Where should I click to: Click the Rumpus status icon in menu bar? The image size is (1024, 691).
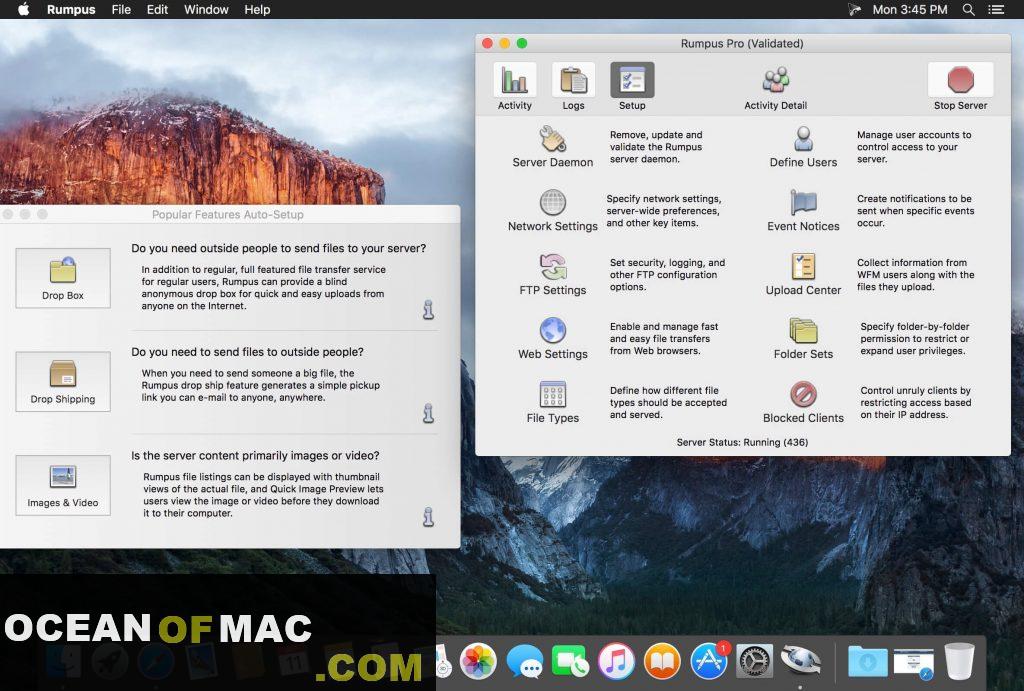point(854,9)
